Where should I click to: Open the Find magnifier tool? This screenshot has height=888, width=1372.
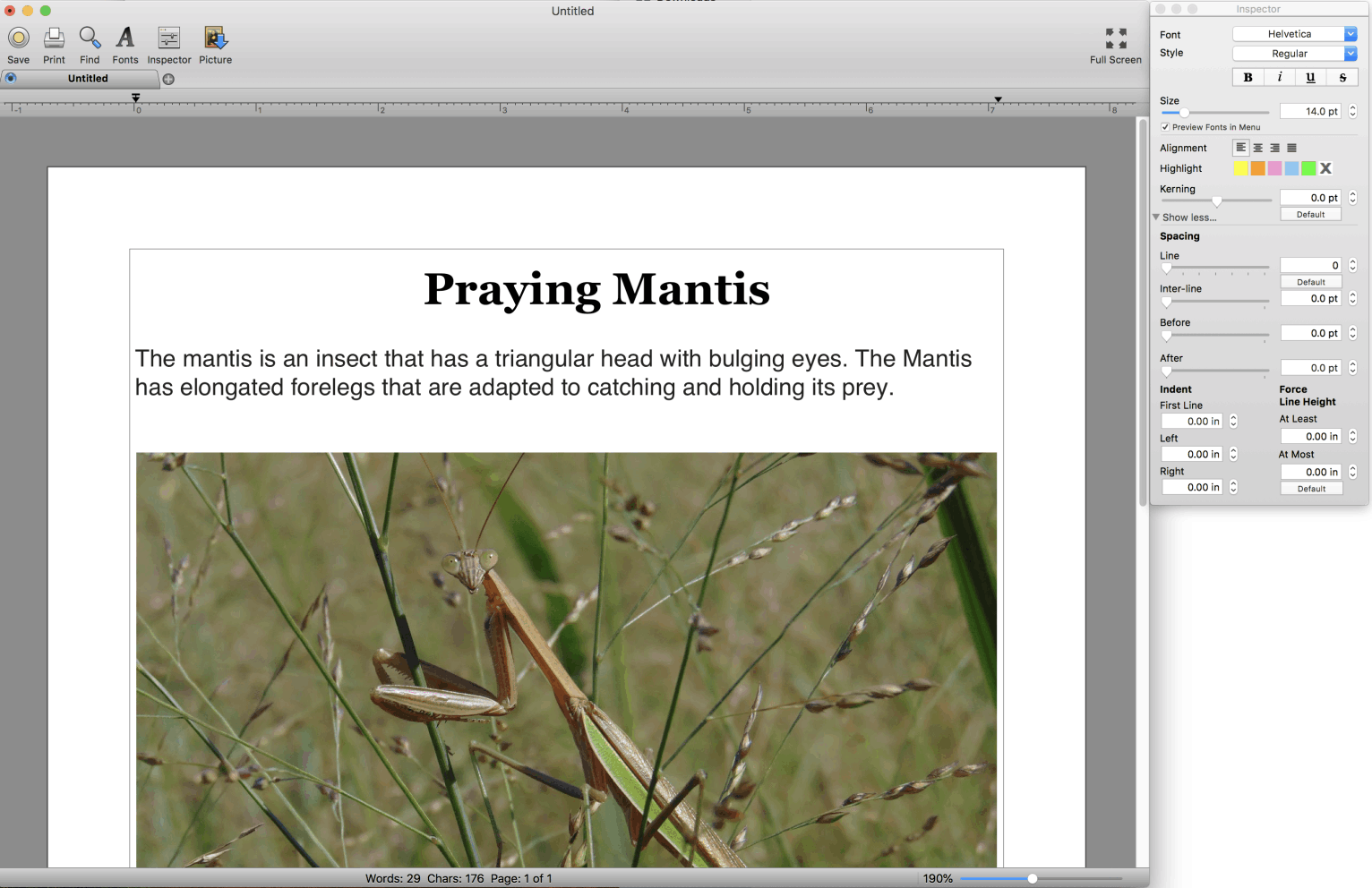(90, 38)
